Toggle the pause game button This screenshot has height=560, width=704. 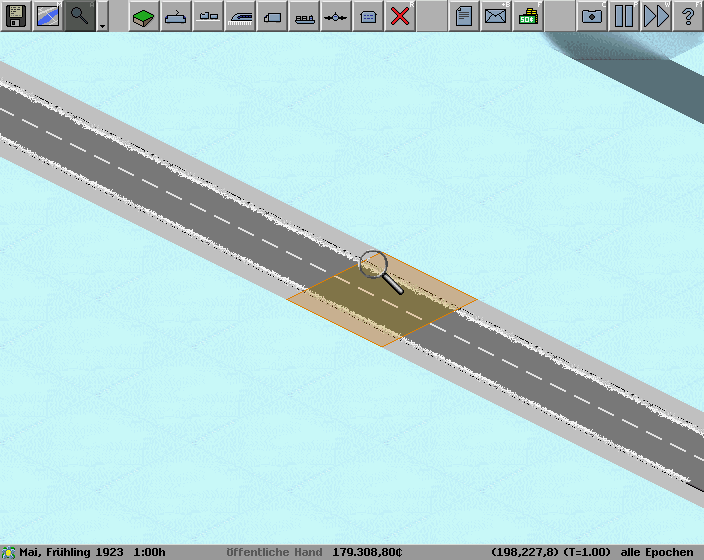click(x=624, y=16)
